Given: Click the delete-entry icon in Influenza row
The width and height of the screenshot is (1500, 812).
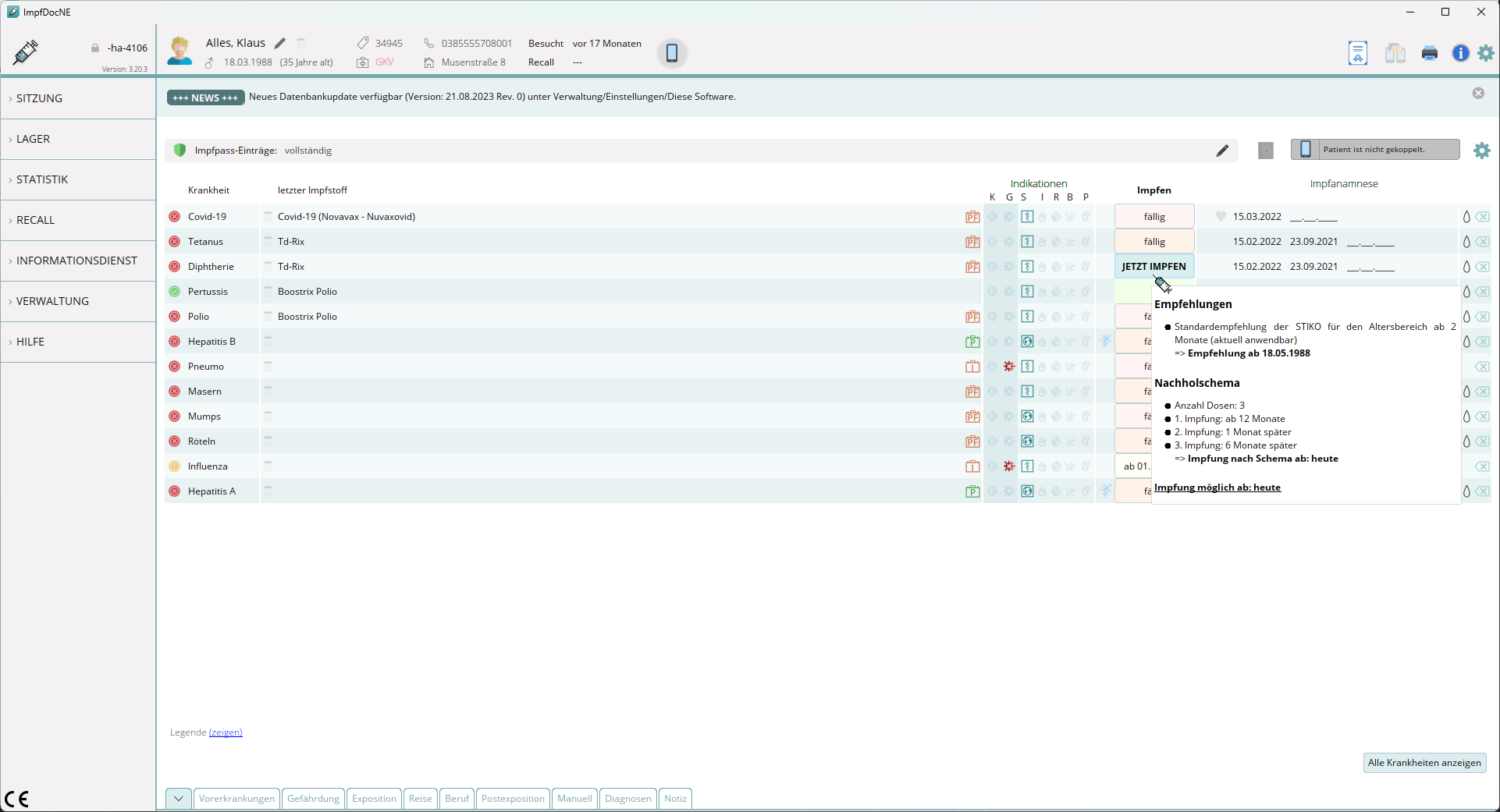Looking at the screenshot, I should coord(1482,466).
